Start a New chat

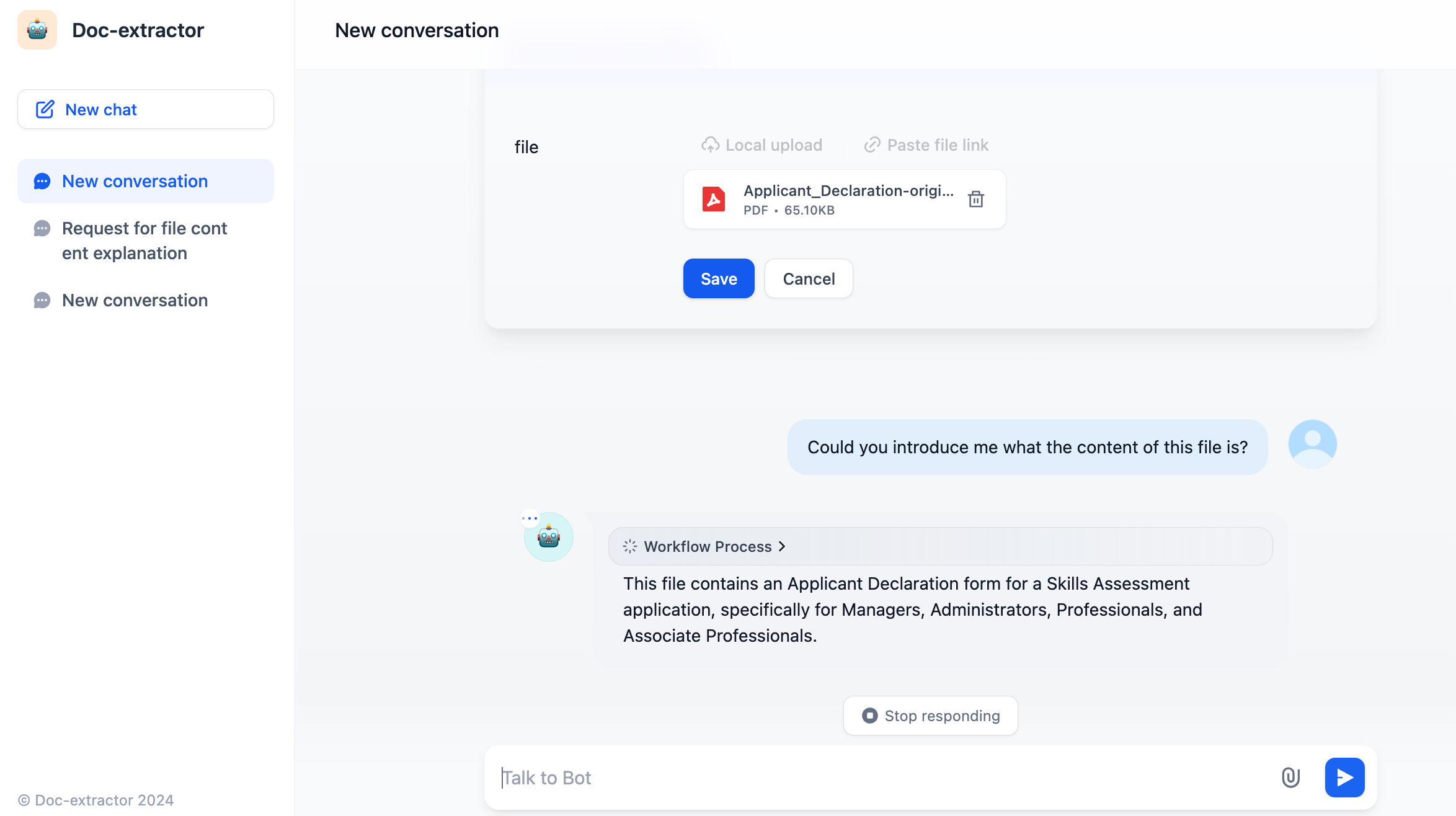145,109
